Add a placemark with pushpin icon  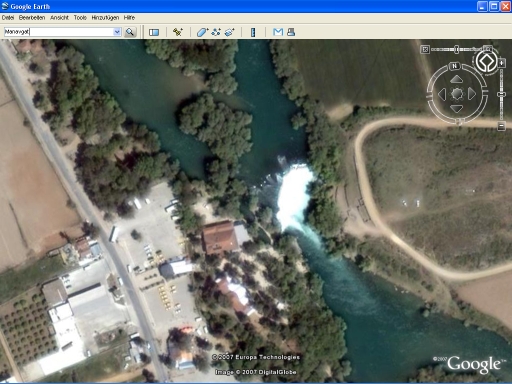pos(178,32)
